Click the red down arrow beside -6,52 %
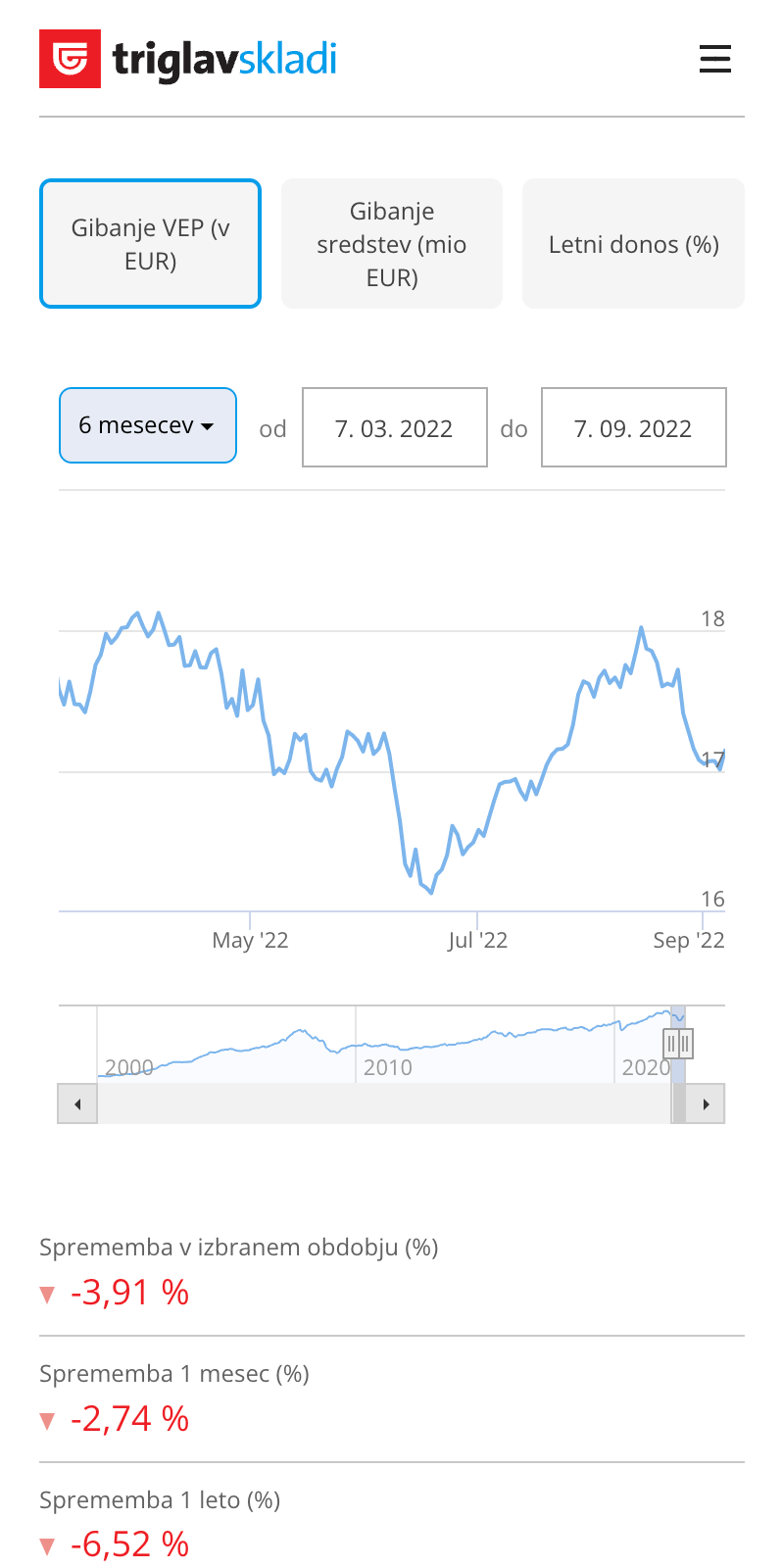This screenshot has width=782, height=1568. 47,1546
